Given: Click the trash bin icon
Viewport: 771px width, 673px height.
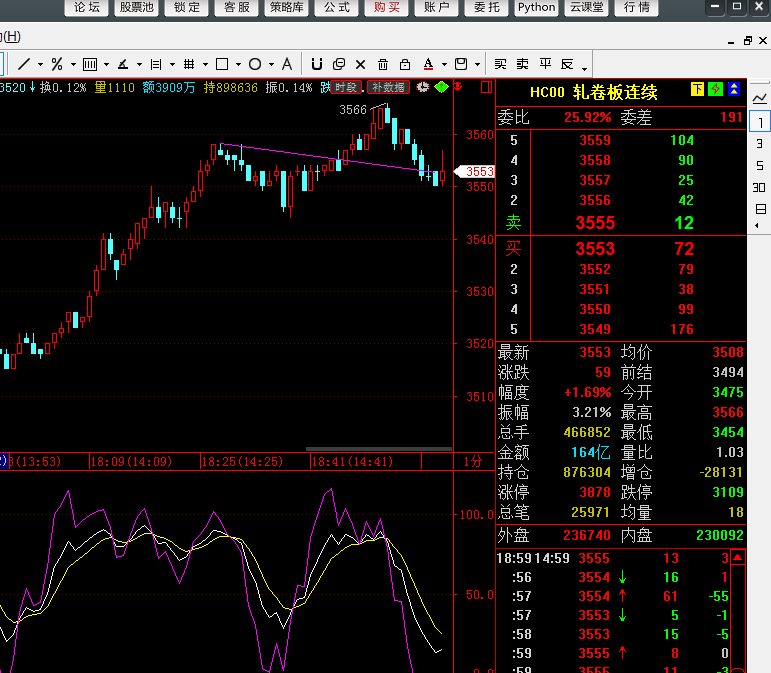Looking at the screenshot, I should pos(380,64).
